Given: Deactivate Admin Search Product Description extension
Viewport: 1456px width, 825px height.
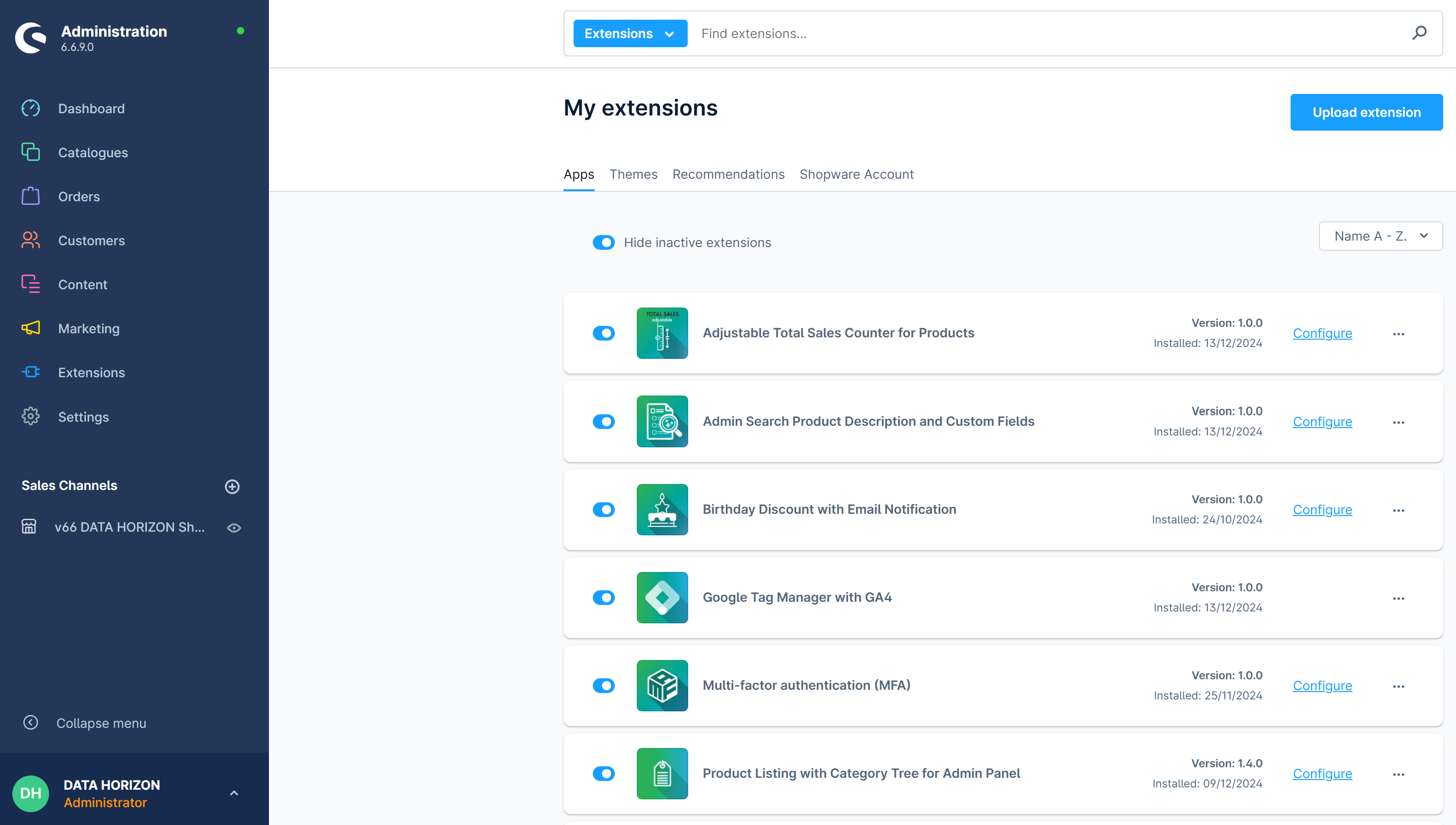Looking at the screenshot, I should 604,421.
